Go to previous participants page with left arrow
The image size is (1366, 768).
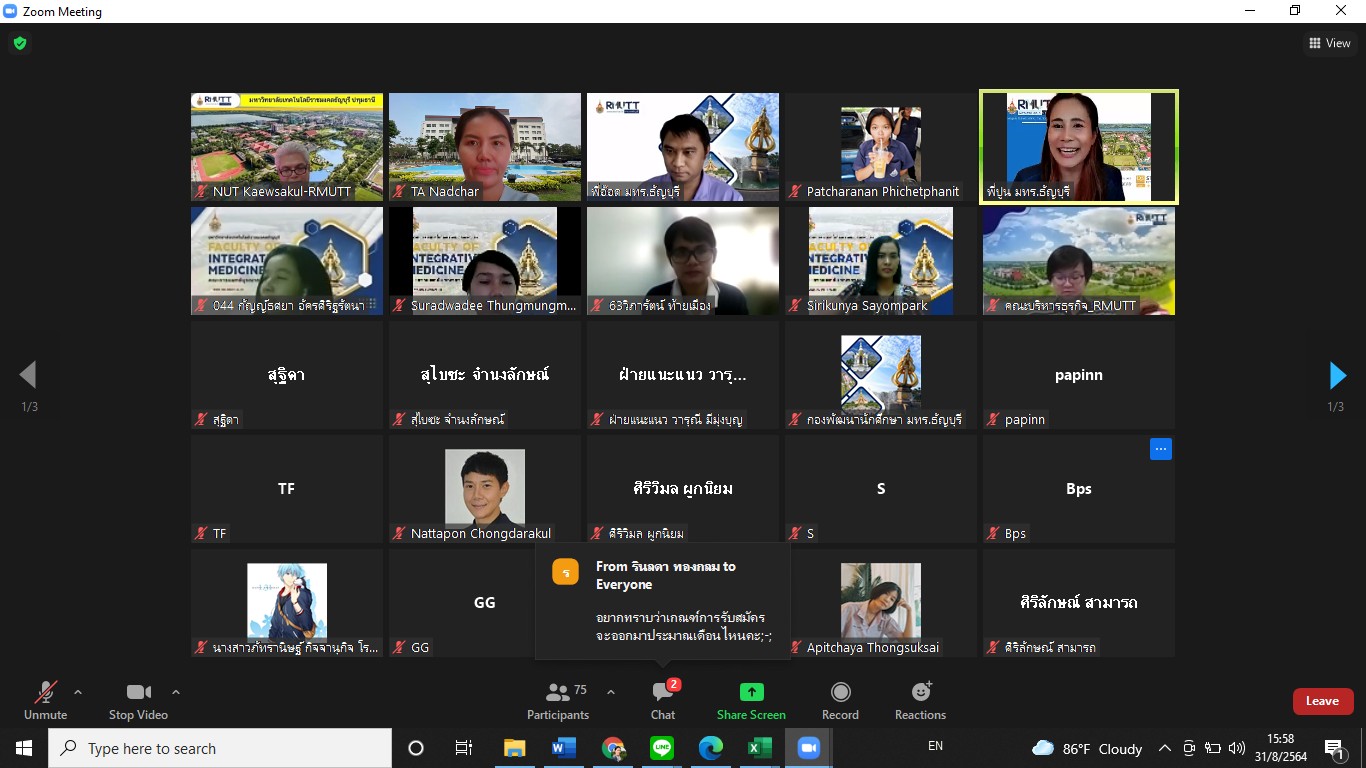(28, 375)
